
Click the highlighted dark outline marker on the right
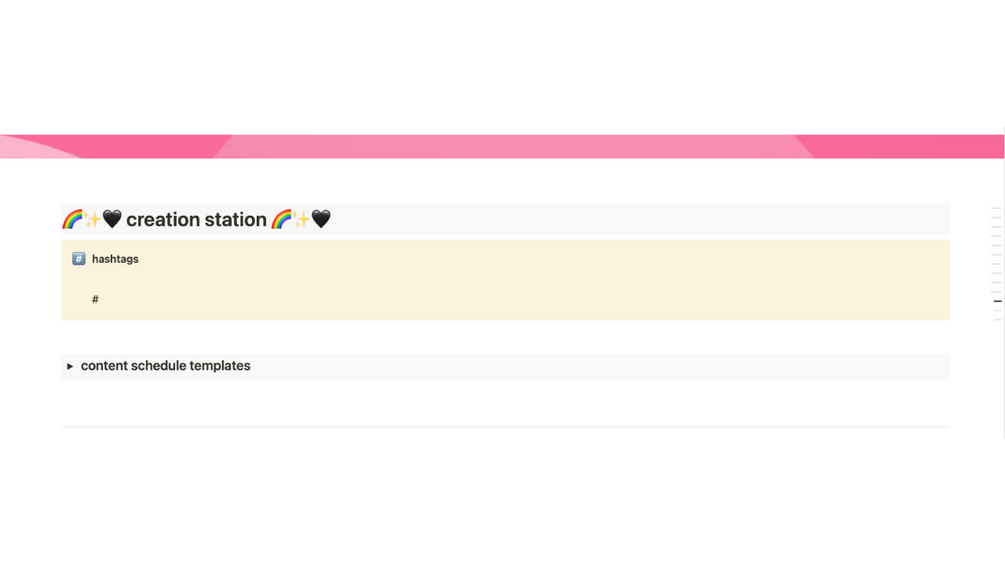(x=997, y=301)
